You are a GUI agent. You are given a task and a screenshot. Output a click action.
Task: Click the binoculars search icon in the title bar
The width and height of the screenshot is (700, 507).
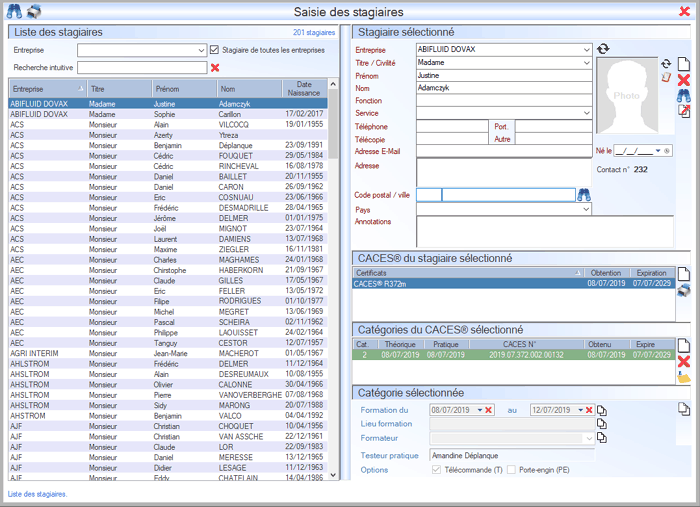pyautogui.click(x=13, y=11)
